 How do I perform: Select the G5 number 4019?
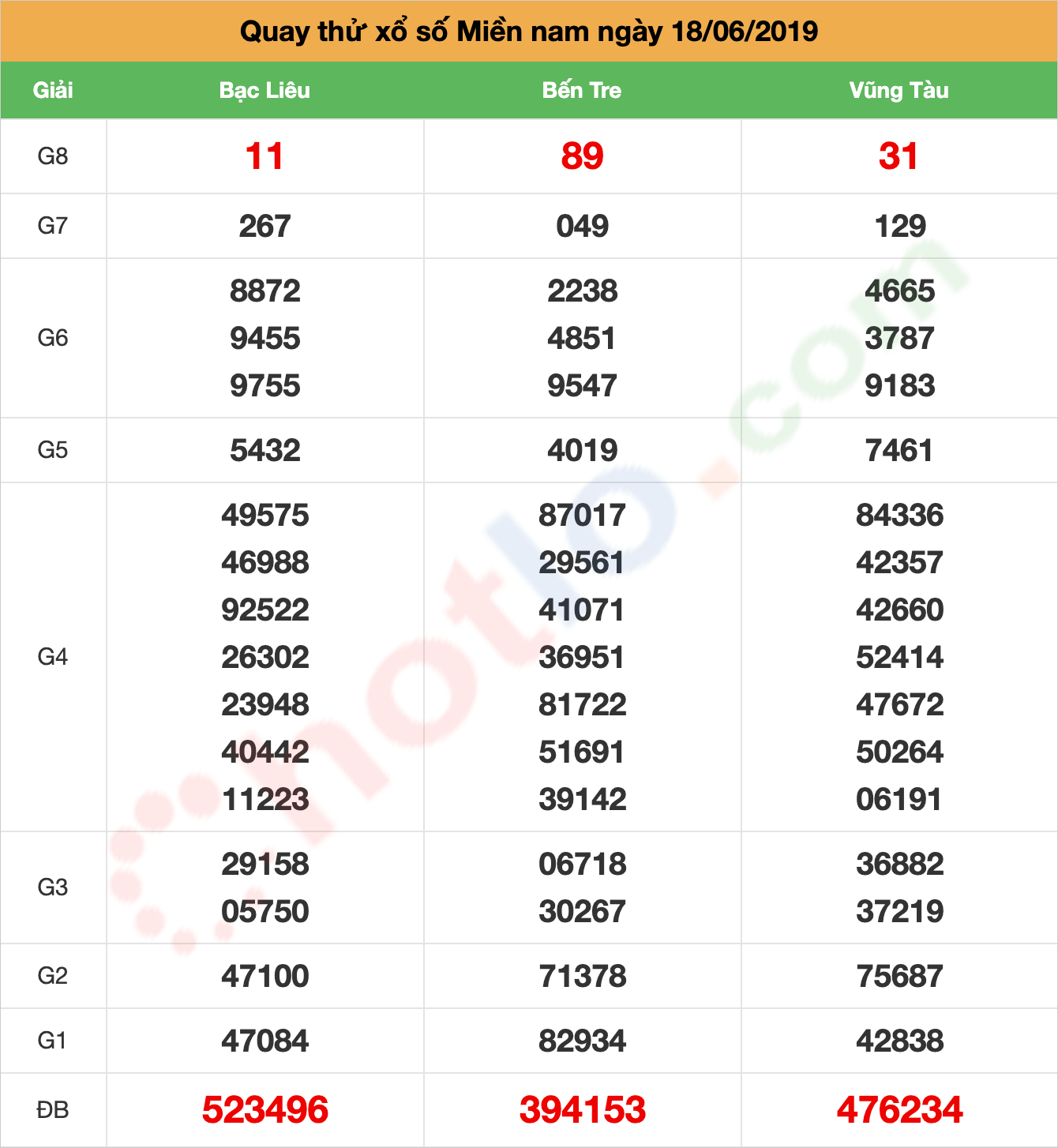click(x=582, y=451)
